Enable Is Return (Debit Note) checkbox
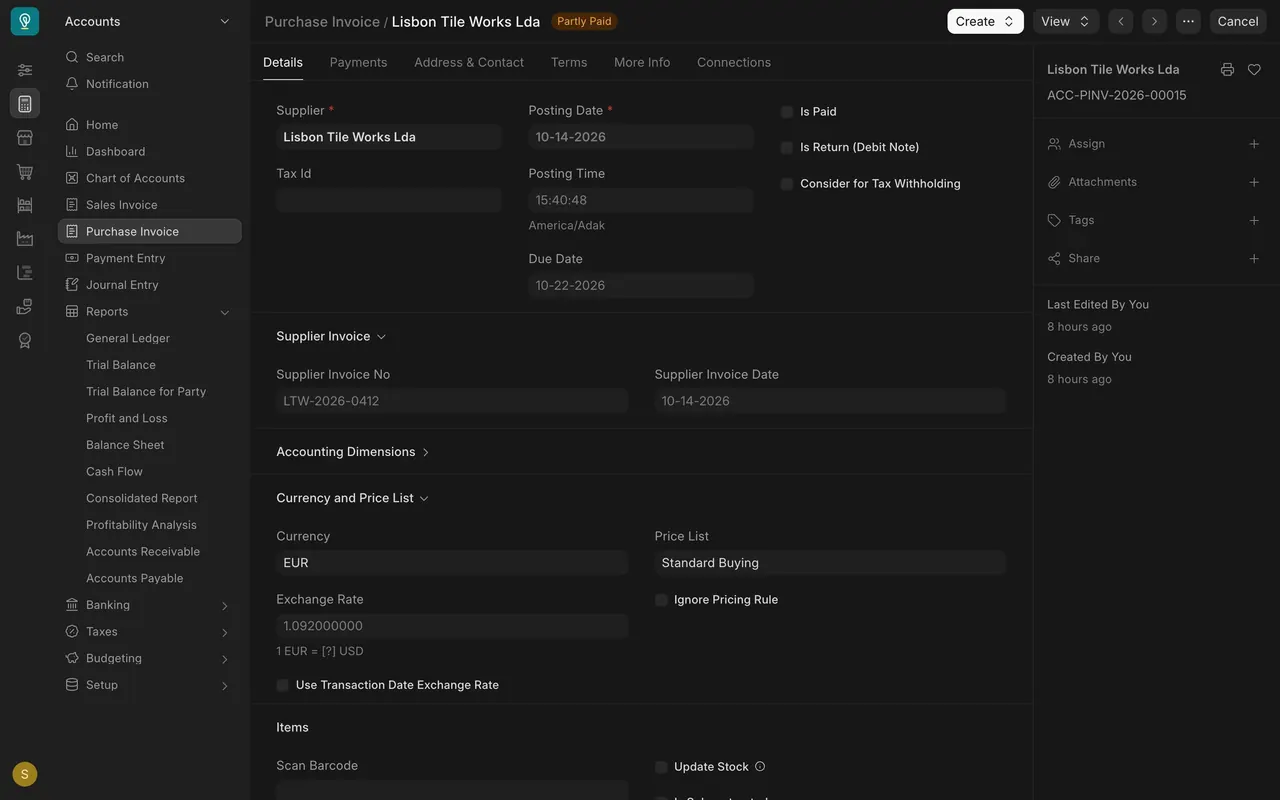 787,147
